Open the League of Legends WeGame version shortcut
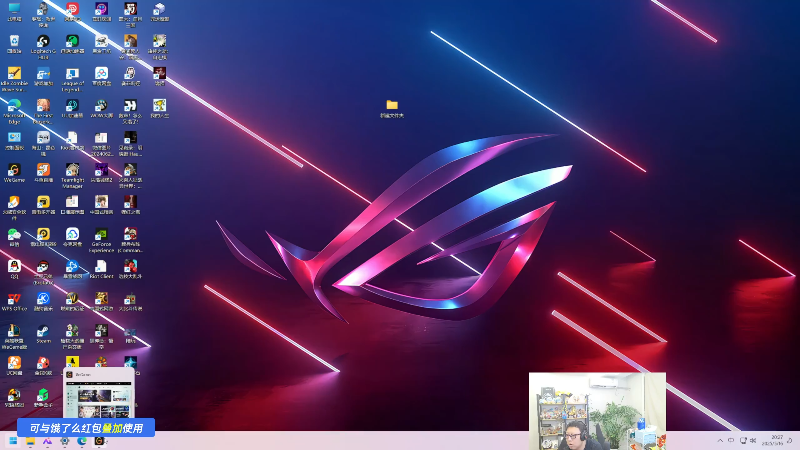This screenshot has height=450, width=800. click(x=14, y=337)
